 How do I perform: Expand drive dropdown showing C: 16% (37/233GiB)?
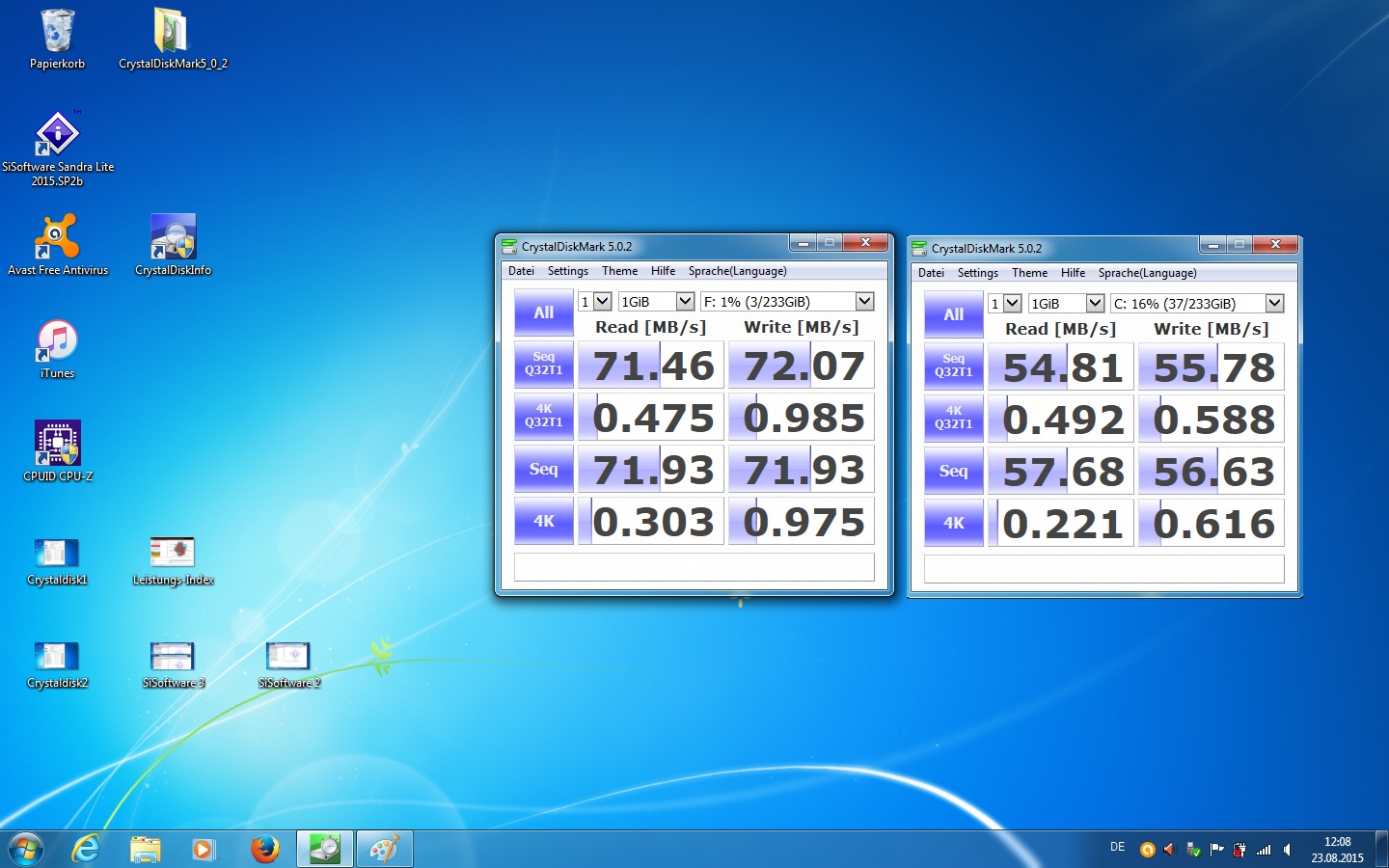1274,304
